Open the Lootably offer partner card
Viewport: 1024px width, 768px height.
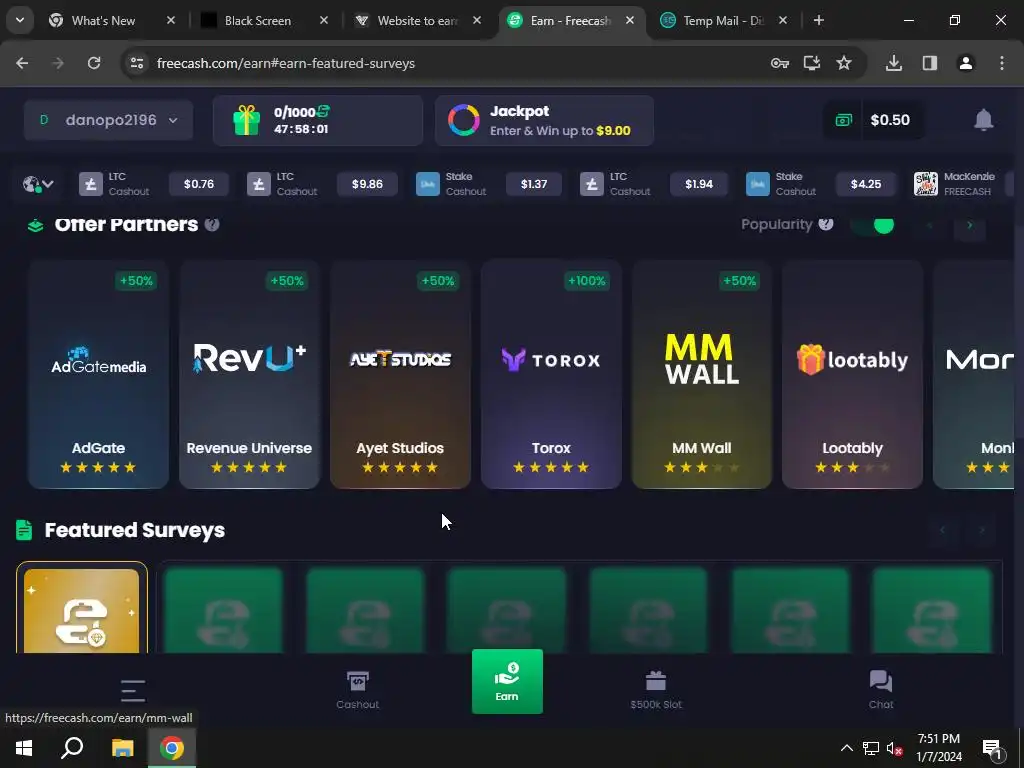point(852,374)
